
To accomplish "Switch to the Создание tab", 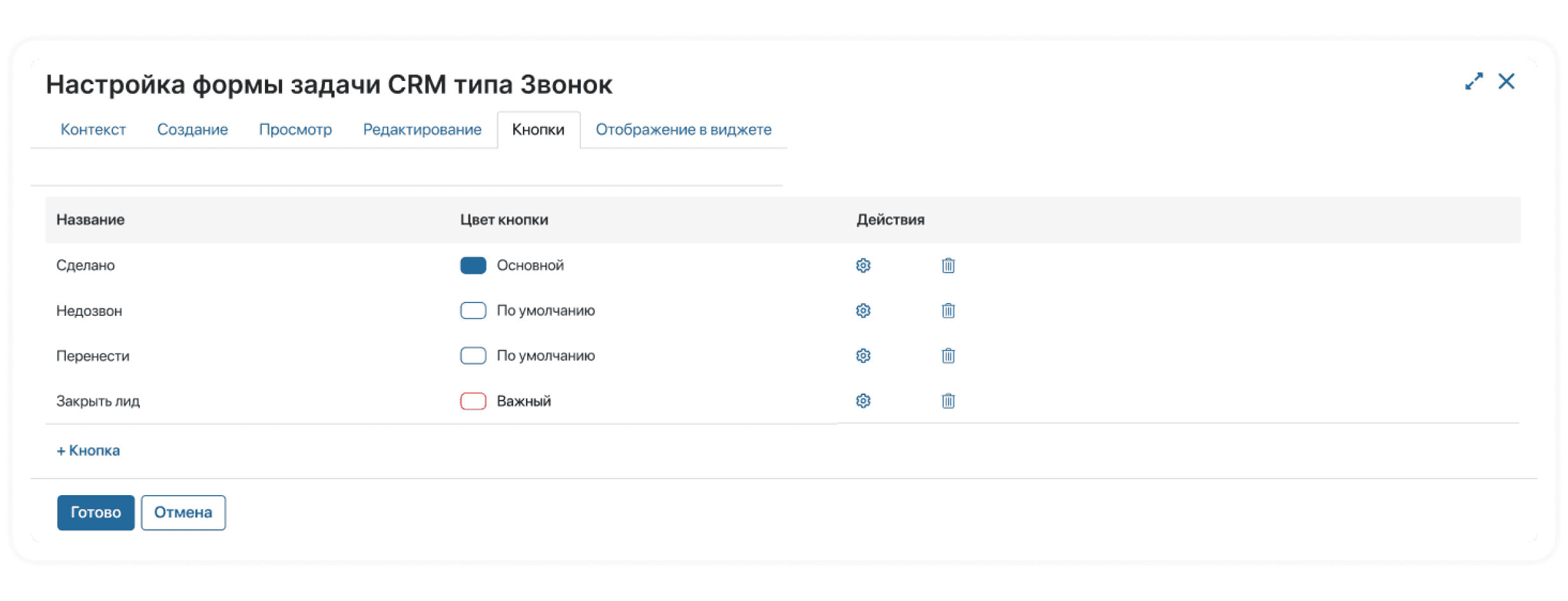I will tap(192, 130).
